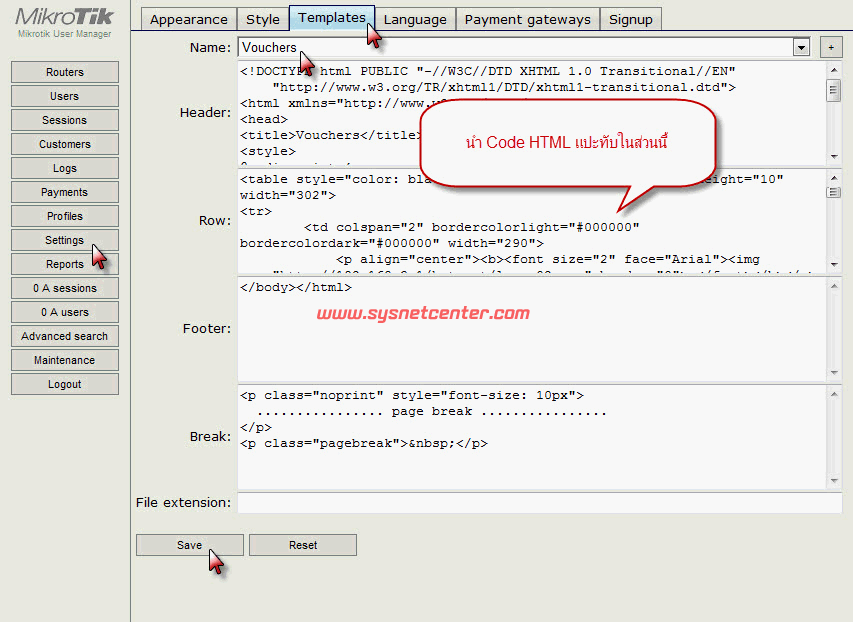Click the Header scrollbar thumb
The image size is (853, 622).
[834, 90]
